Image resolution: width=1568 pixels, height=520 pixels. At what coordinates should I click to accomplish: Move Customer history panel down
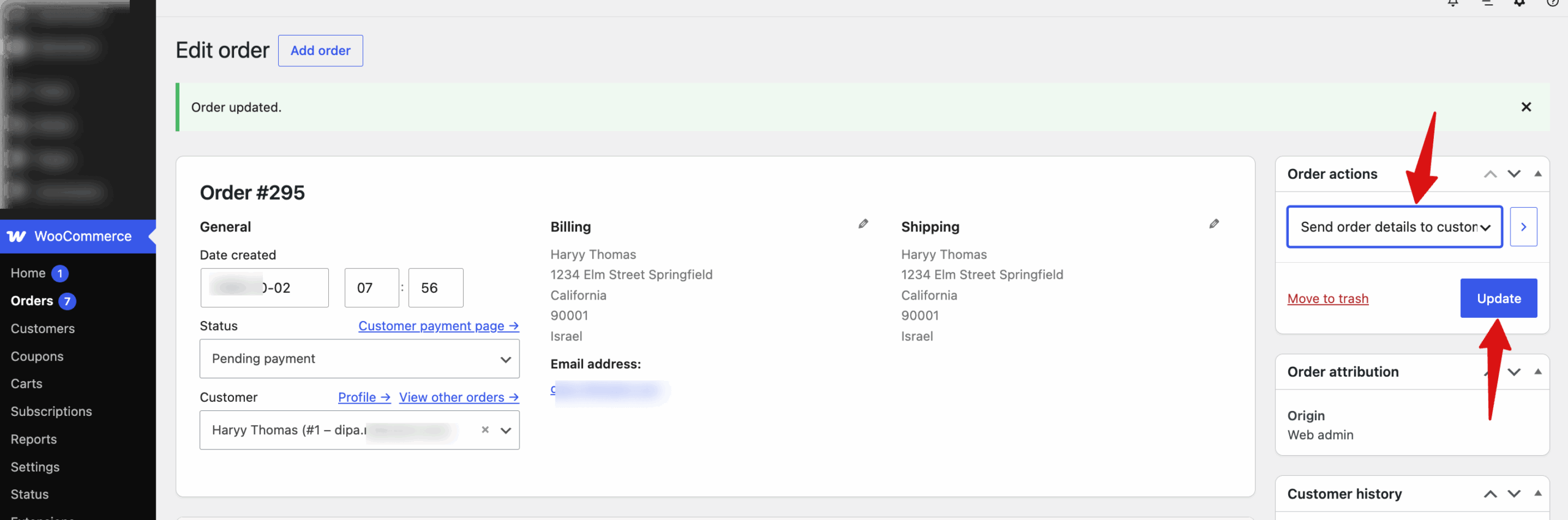click(x=1514, y=494)
